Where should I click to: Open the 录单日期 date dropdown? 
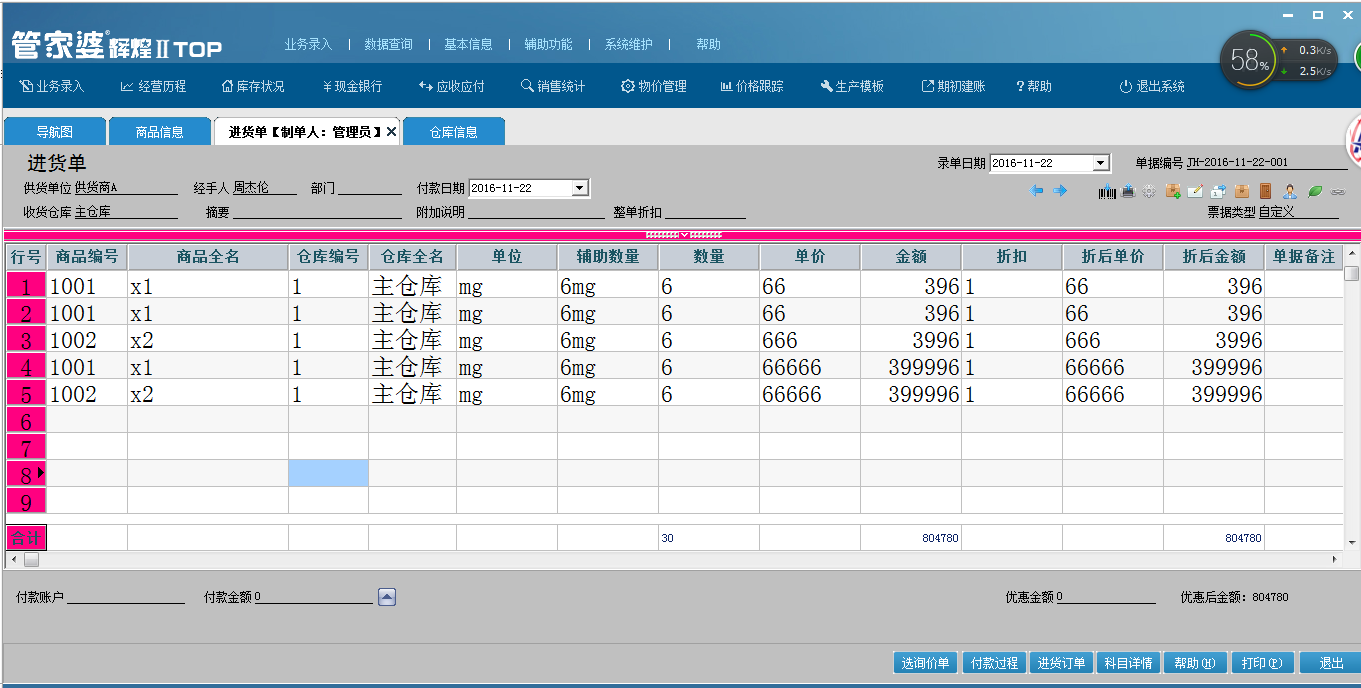tap(1101, 162)
